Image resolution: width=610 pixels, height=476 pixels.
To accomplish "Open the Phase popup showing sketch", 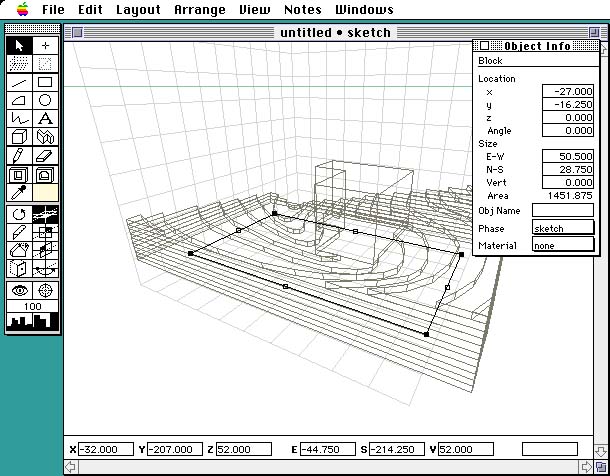I will click(x=563, y=229).
